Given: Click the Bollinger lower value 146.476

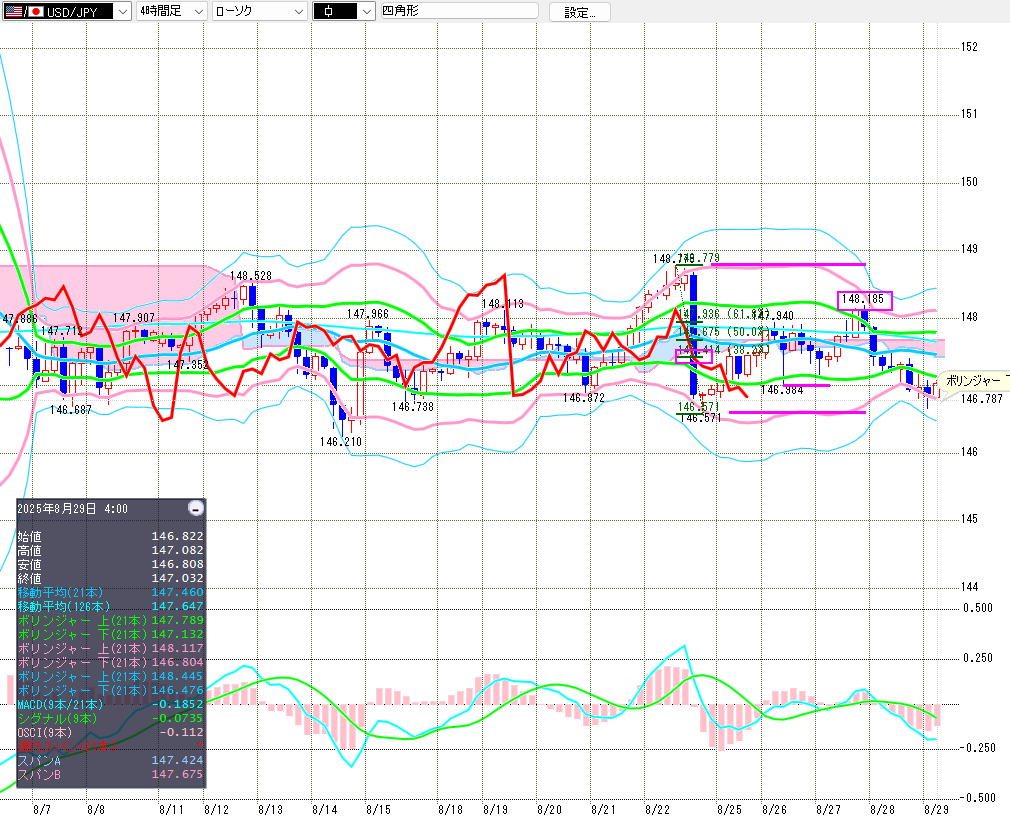Looking at the screenshot, I should pos(177,691).
